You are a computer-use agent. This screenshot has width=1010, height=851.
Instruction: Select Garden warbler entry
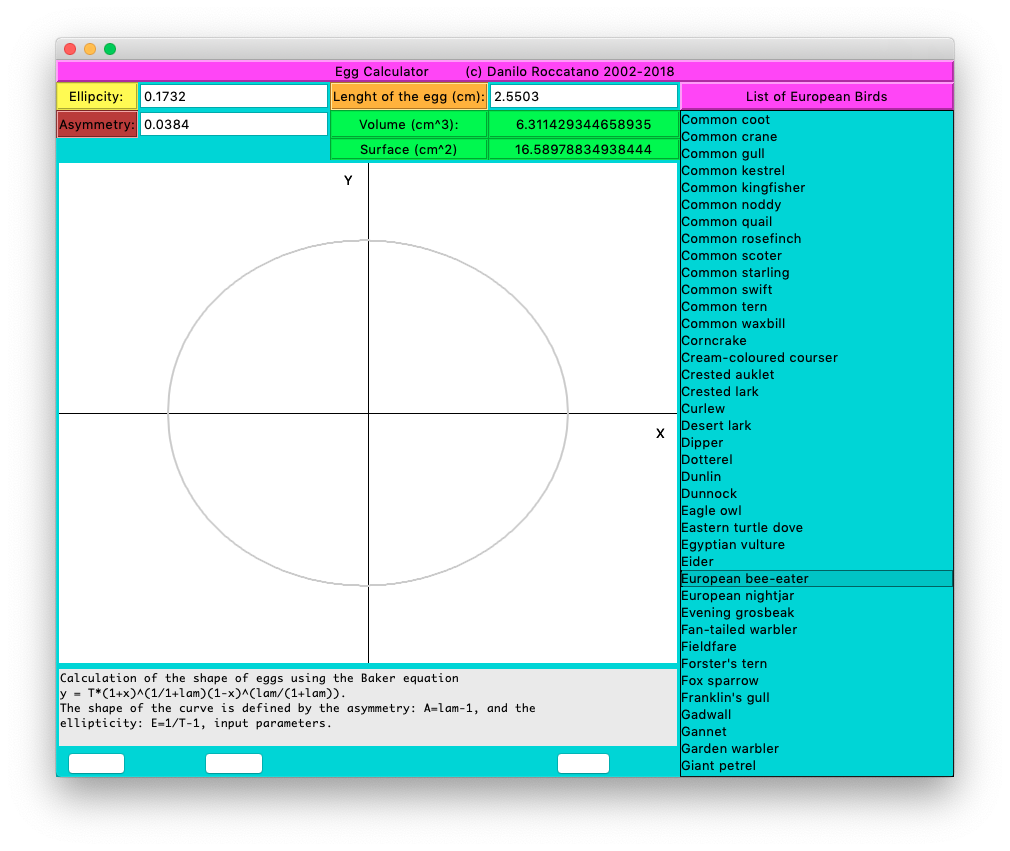pos(730,749)
